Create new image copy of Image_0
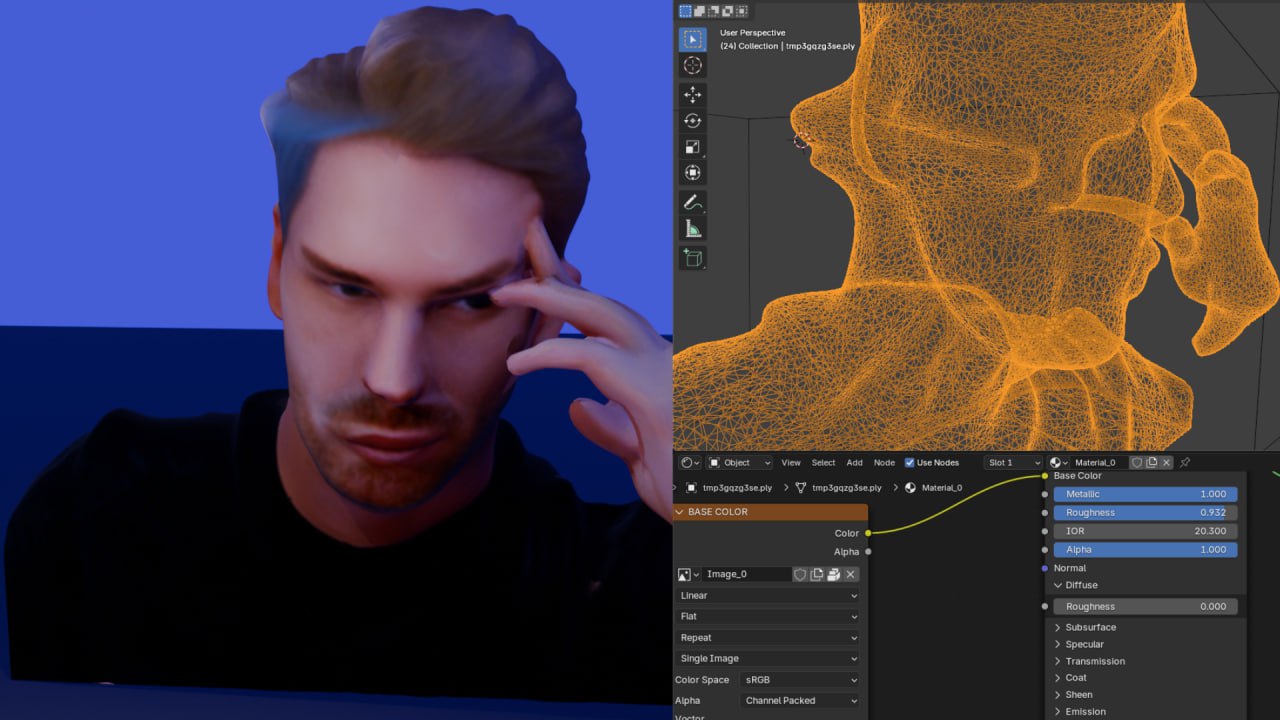 click(x=817, y=575)
